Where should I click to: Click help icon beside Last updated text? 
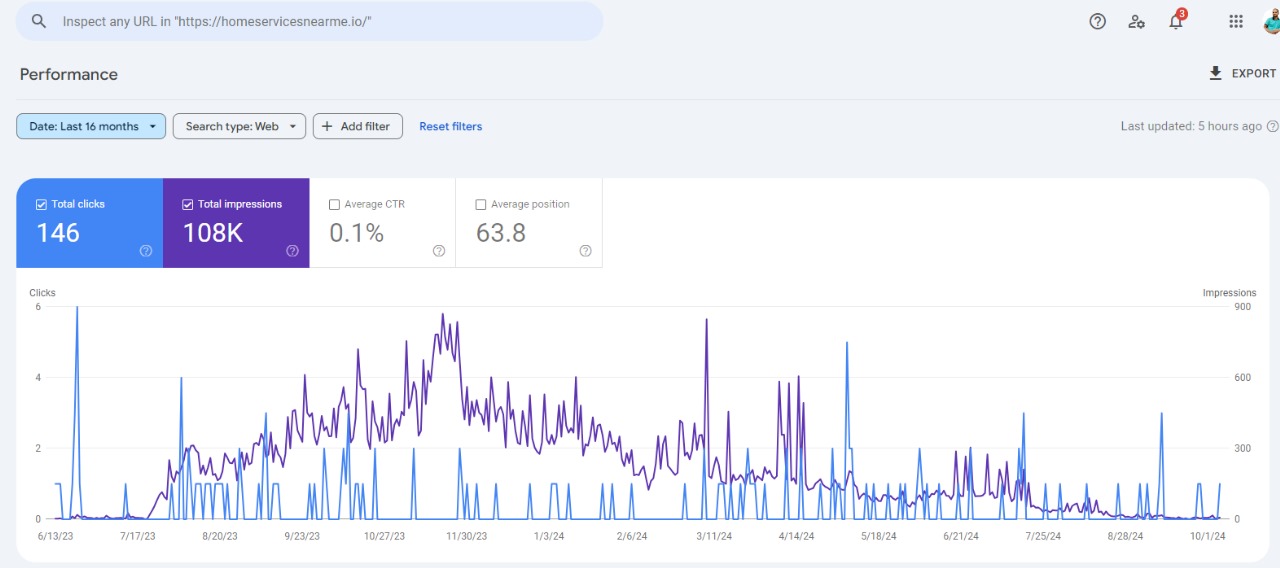[1272, 126]
